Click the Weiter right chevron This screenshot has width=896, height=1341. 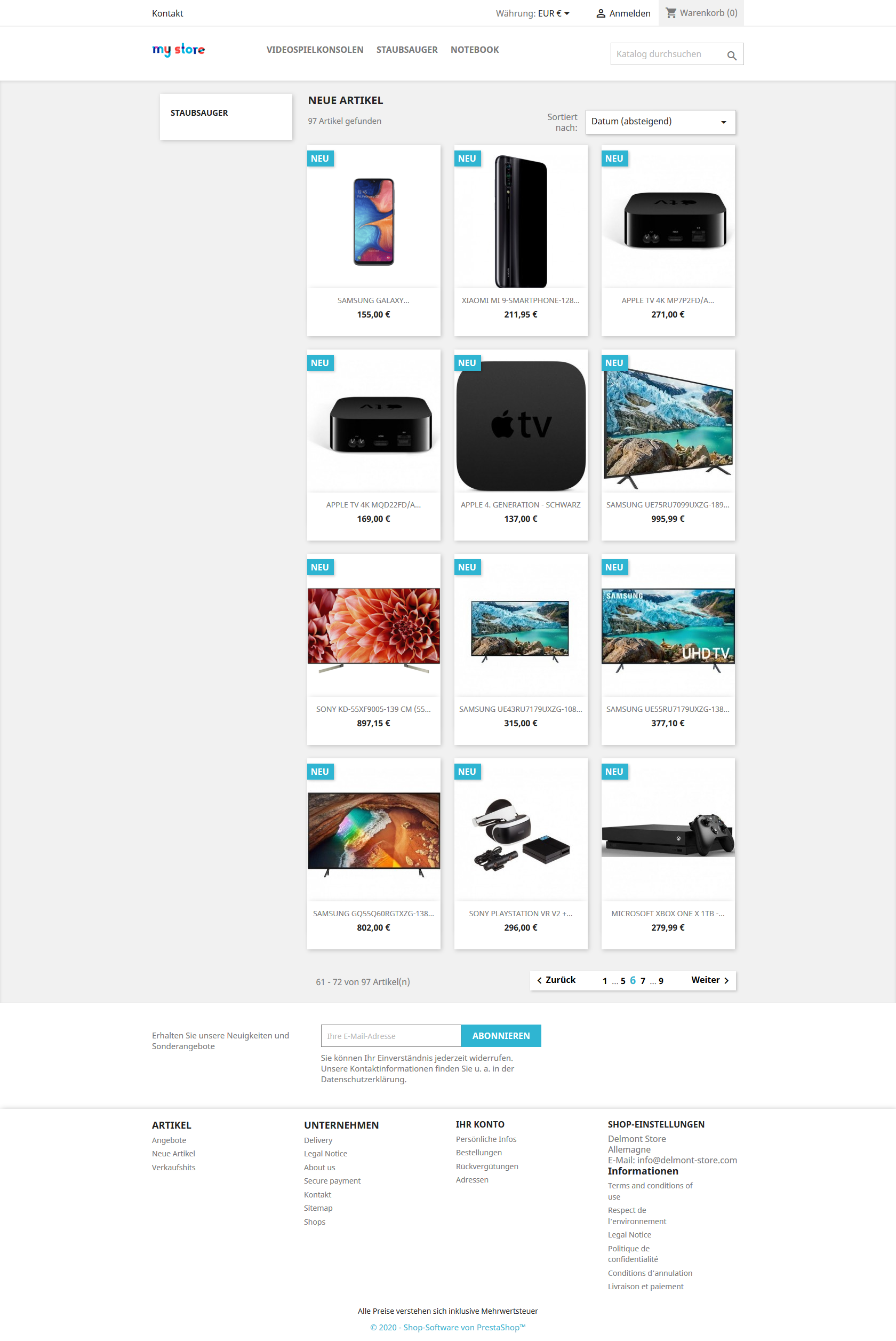[726, 980]
